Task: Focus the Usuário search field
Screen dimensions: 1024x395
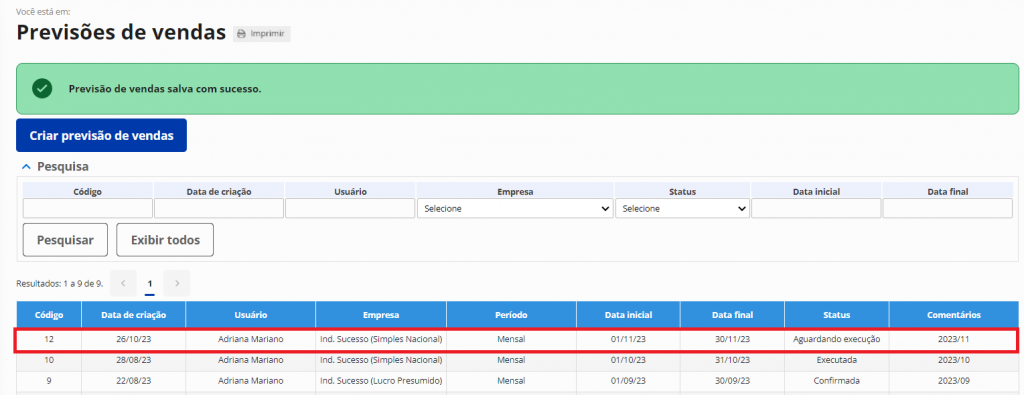Action: point(350,208)
